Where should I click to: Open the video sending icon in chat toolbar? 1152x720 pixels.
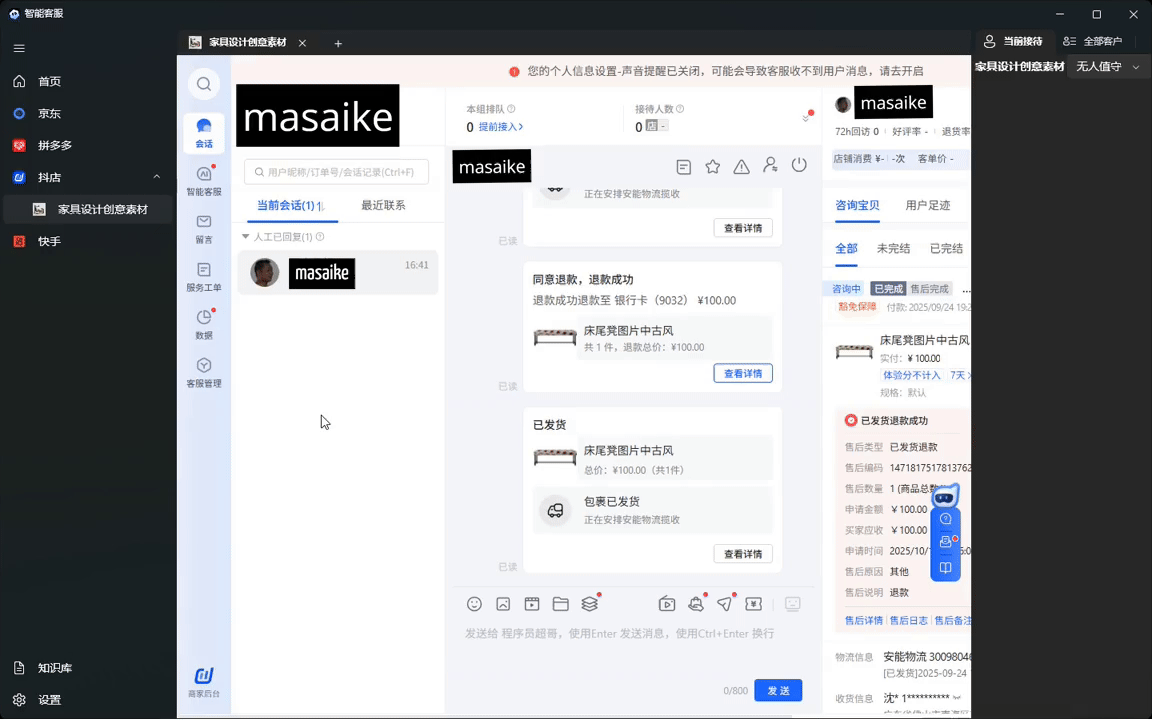(x=667, y=604)
